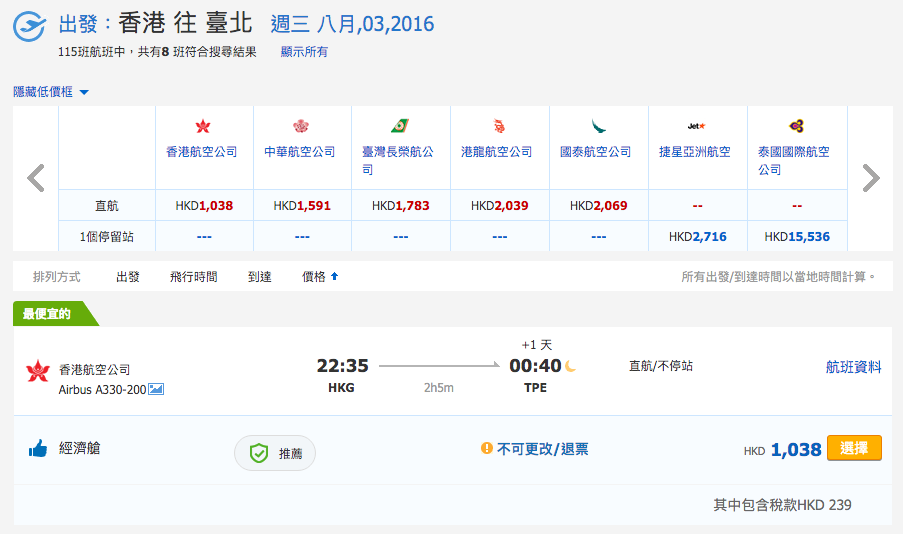
Task: Show more airlines with the right arrow
Action: click(871, 178)
